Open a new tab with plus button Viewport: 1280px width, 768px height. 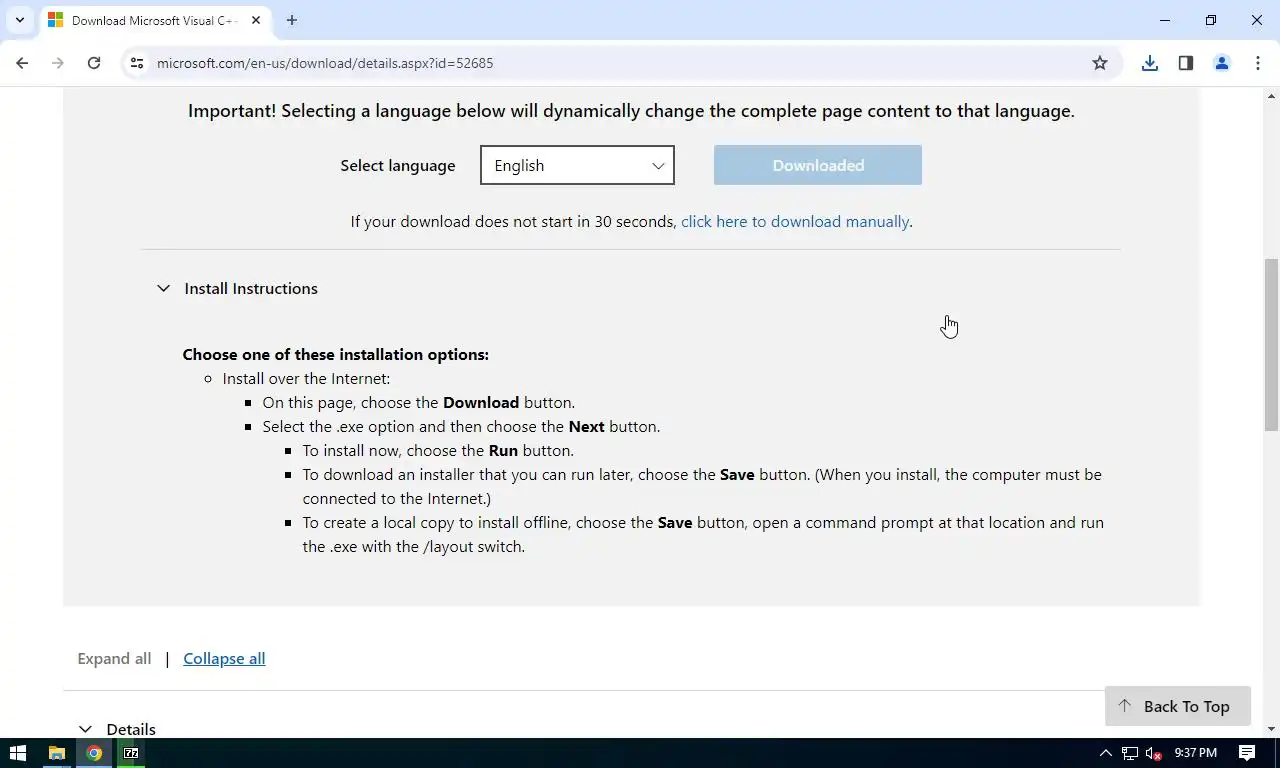[x=292, y=20]
